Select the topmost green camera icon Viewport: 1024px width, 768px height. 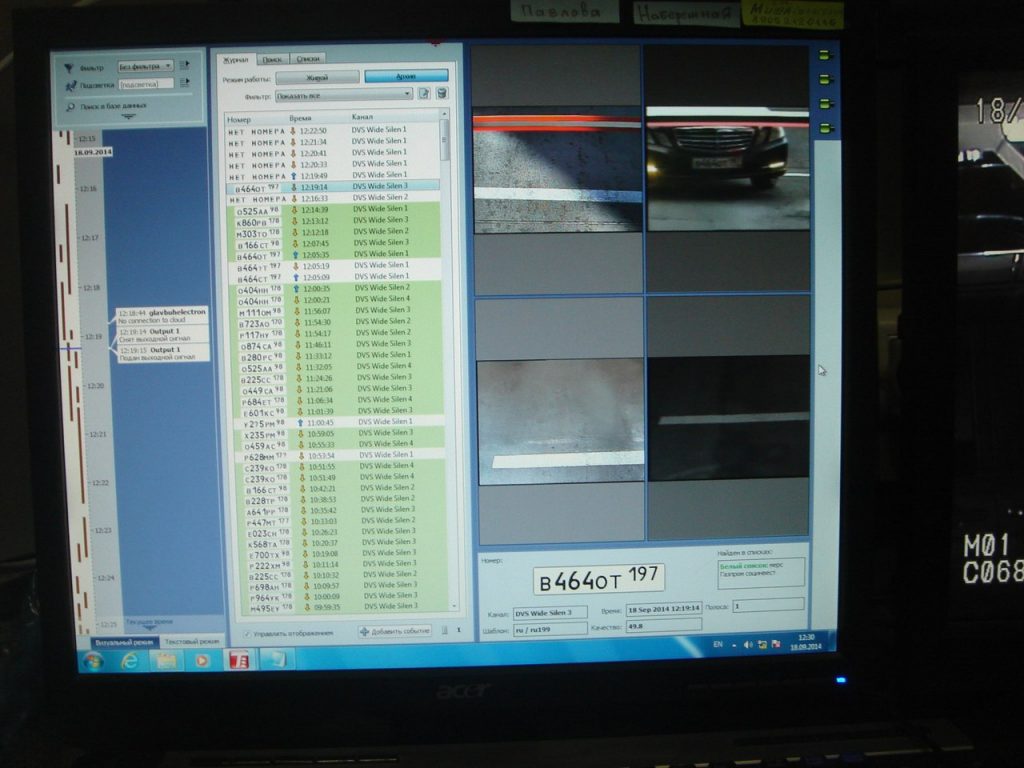825,56
